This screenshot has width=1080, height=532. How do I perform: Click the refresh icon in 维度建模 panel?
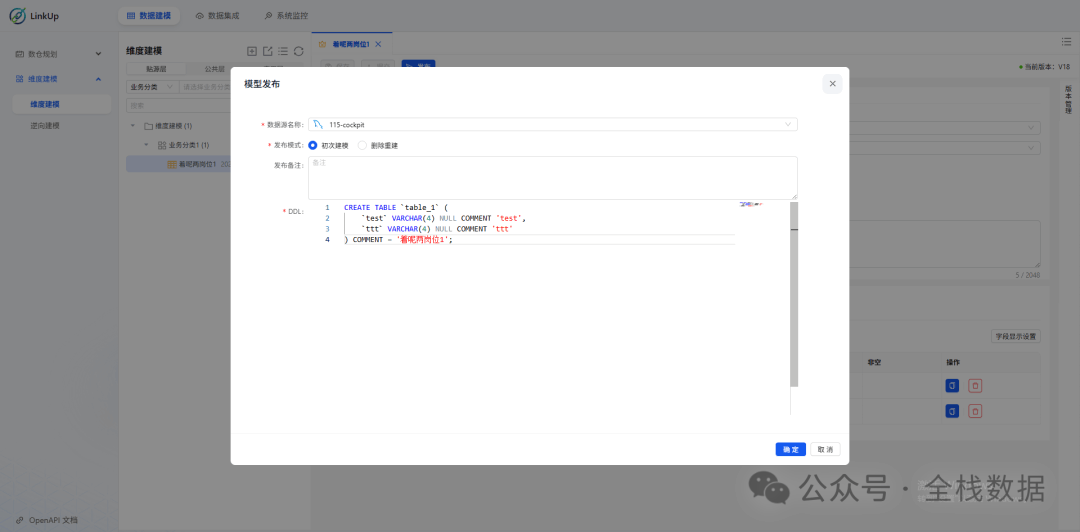pos(298,51)
